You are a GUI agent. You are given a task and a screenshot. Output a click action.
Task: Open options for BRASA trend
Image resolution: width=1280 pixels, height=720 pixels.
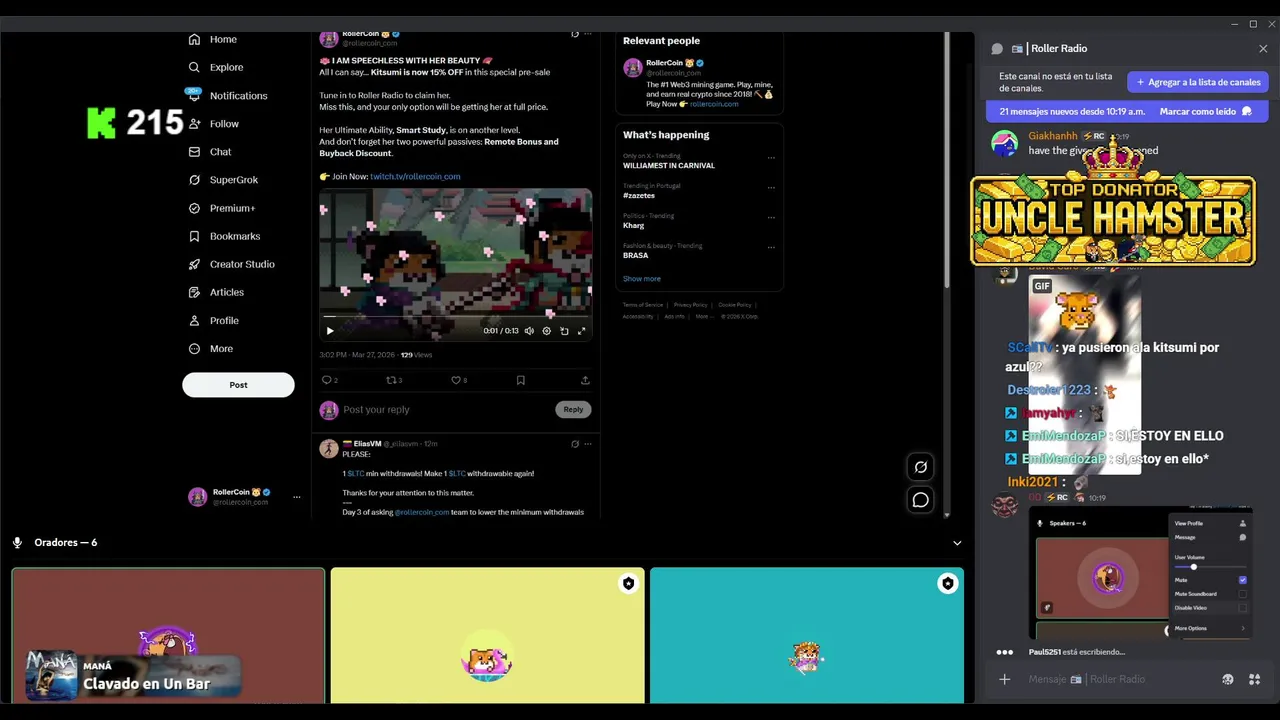pos(771,247)
